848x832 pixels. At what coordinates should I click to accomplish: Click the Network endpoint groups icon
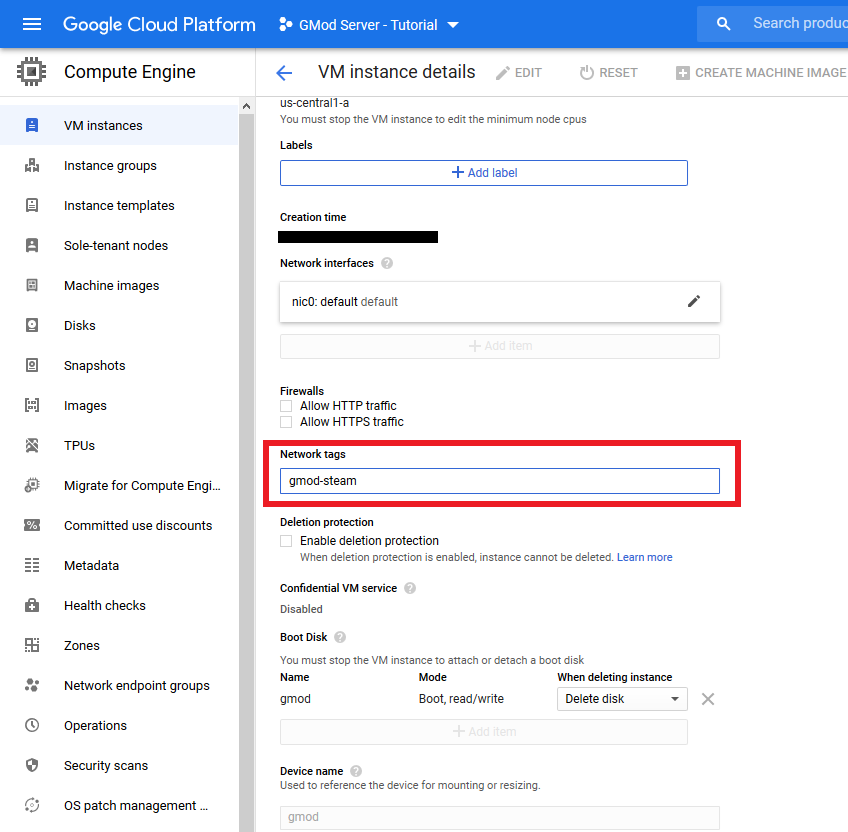[x=32, y=685]
